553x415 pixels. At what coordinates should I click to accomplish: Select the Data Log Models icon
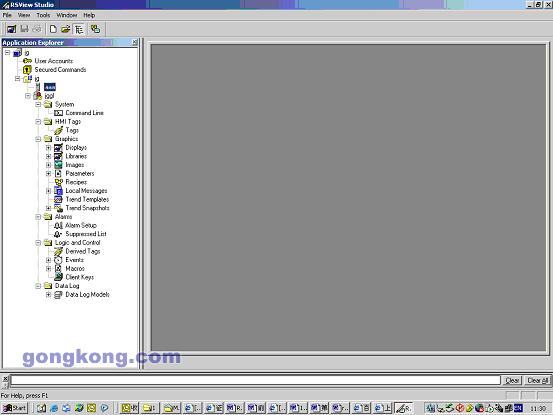59,294
